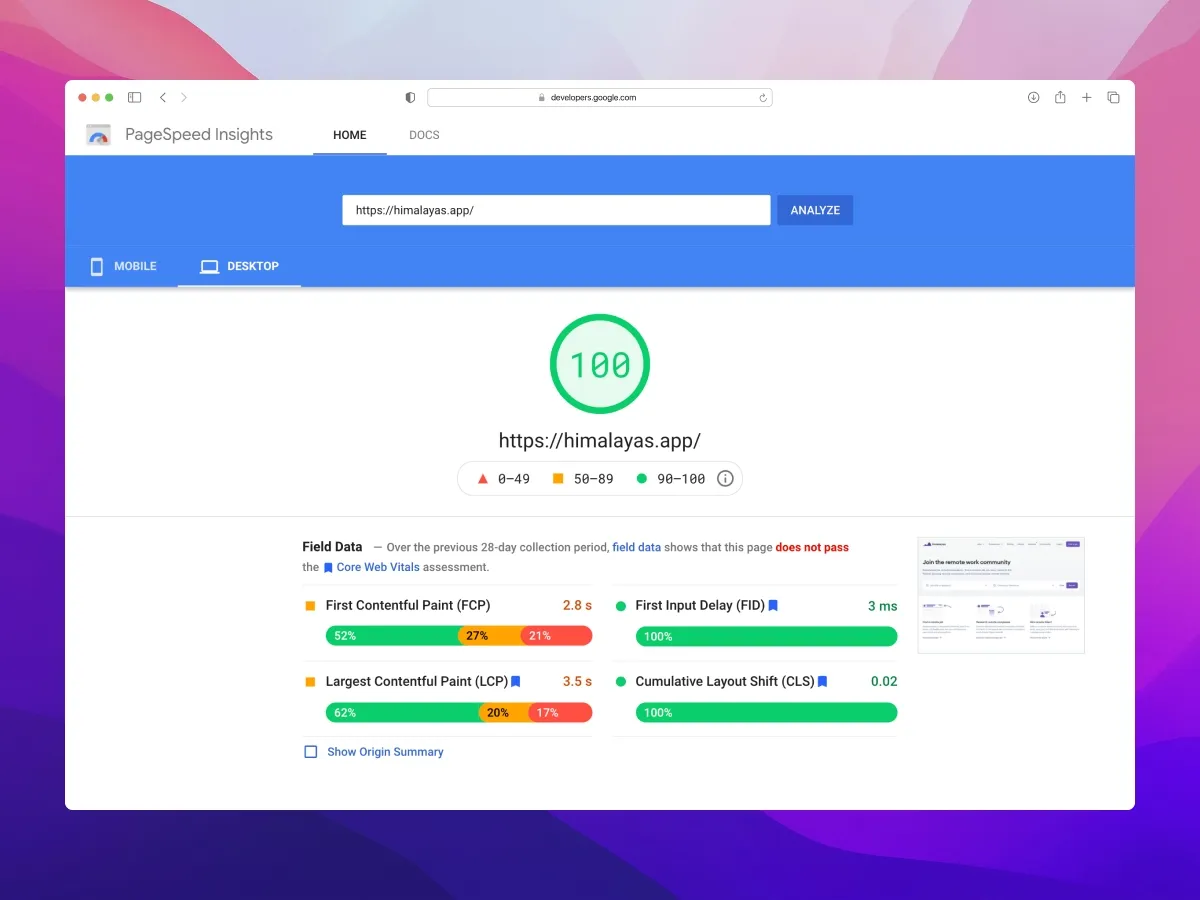Reload the page using the refresh icon

(x=763, y=98)
